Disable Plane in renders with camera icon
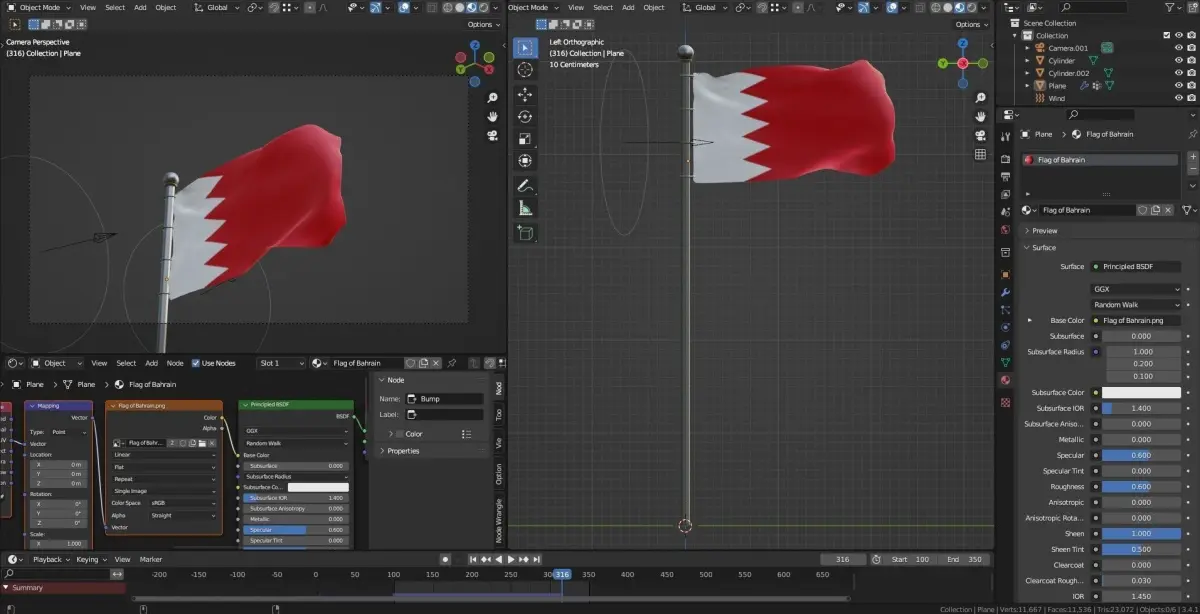This screenshot has width=1200, height=614. 1193,86
